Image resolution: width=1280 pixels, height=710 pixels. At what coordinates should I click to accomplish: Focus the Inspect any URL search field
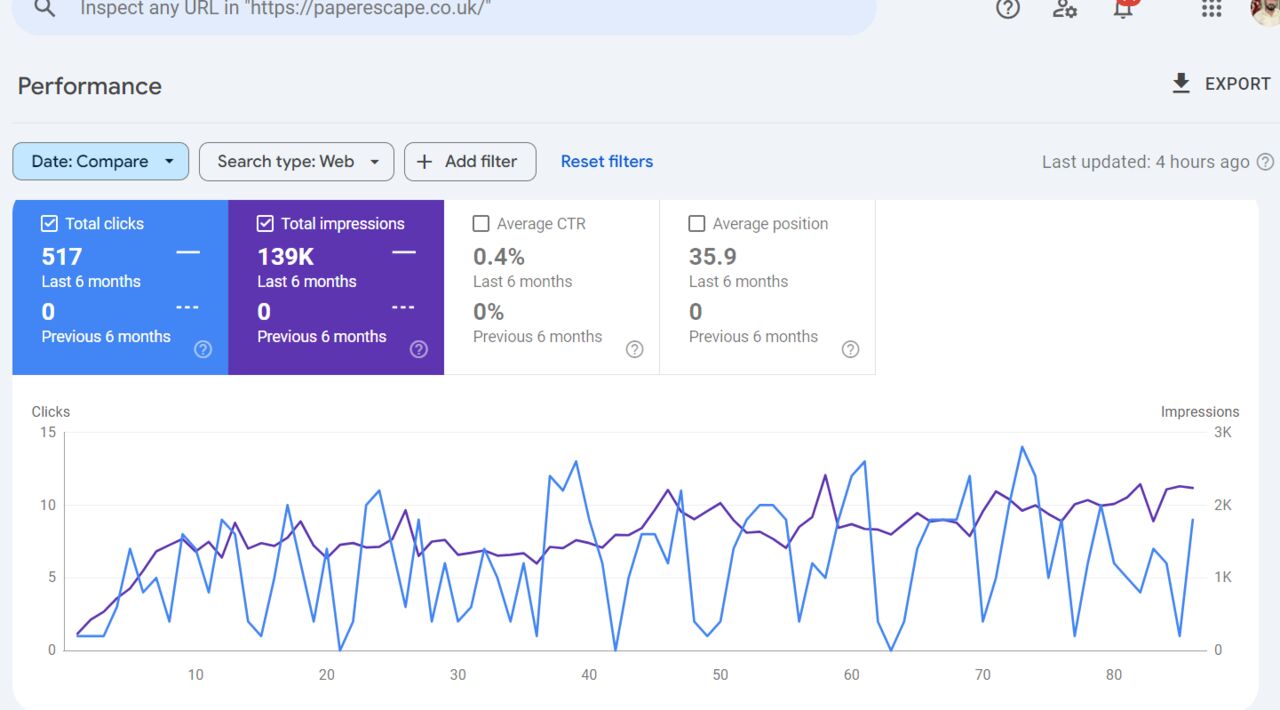444,10
